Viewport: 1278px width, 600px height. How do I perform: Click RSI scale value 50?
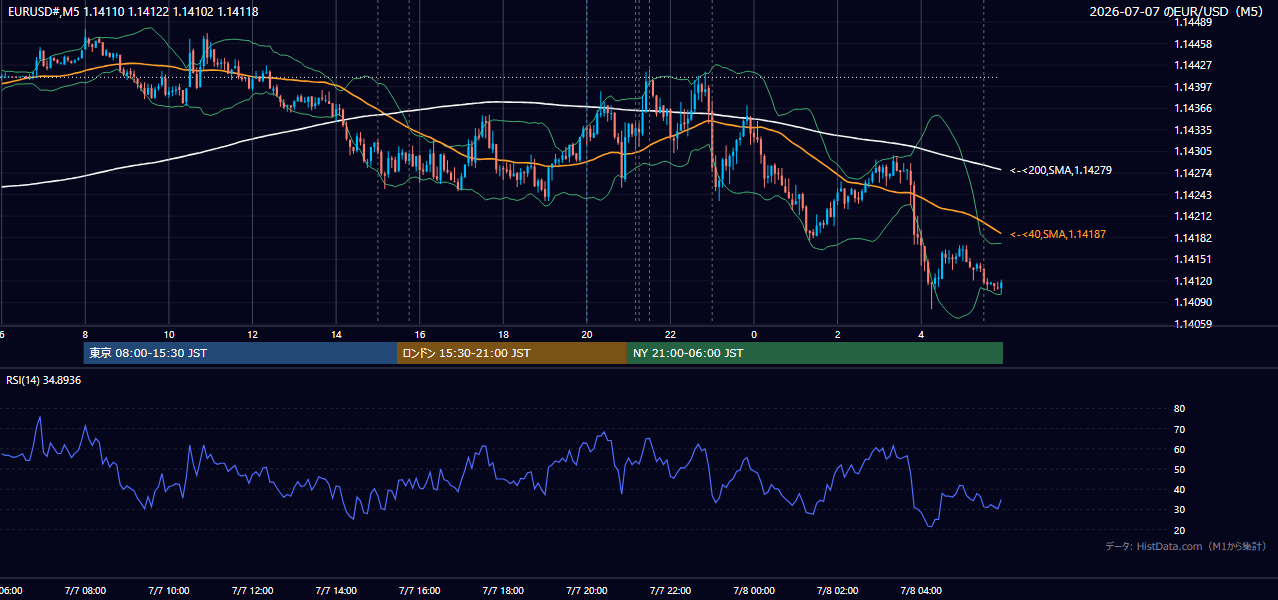pyautogui.click(x=1179, y=469)
